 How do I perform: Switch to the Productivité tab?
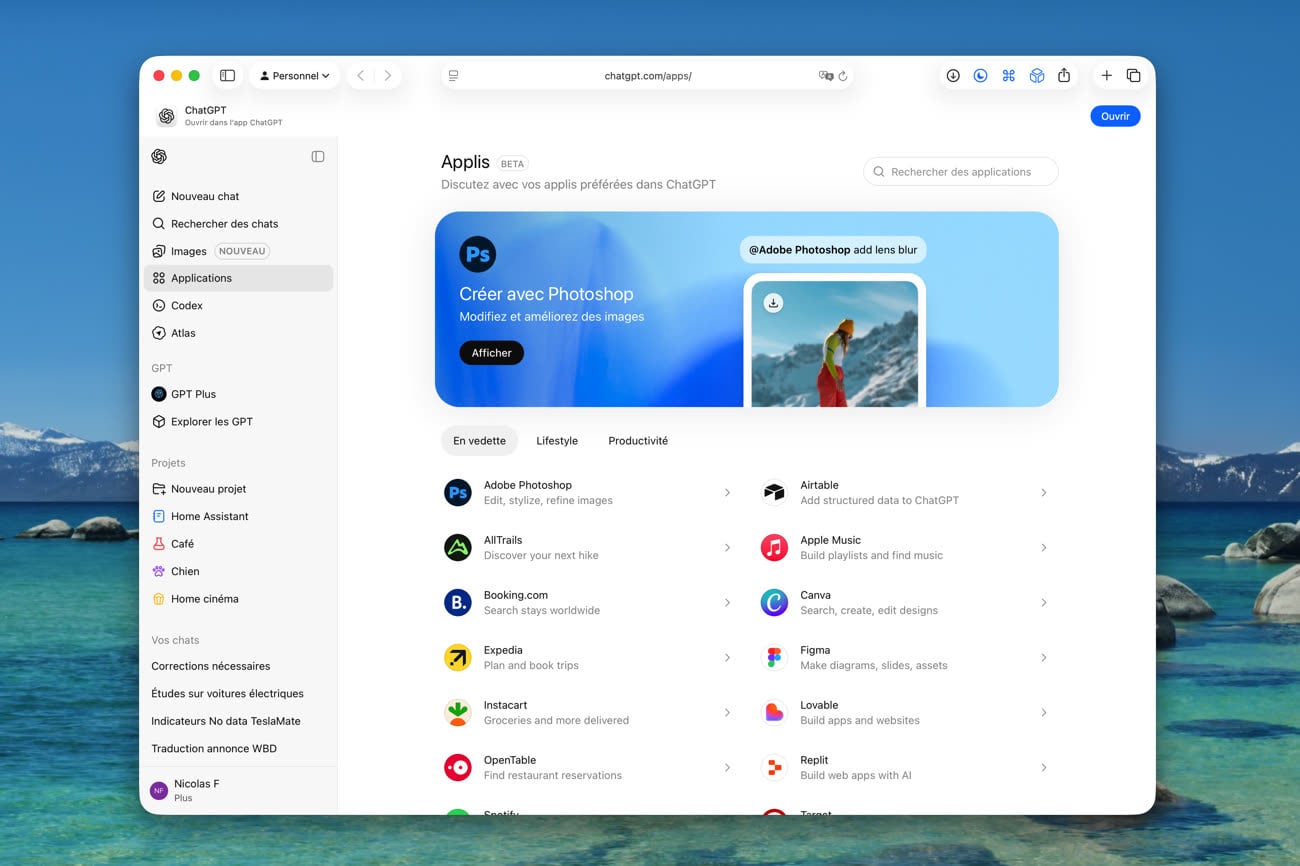638,441
